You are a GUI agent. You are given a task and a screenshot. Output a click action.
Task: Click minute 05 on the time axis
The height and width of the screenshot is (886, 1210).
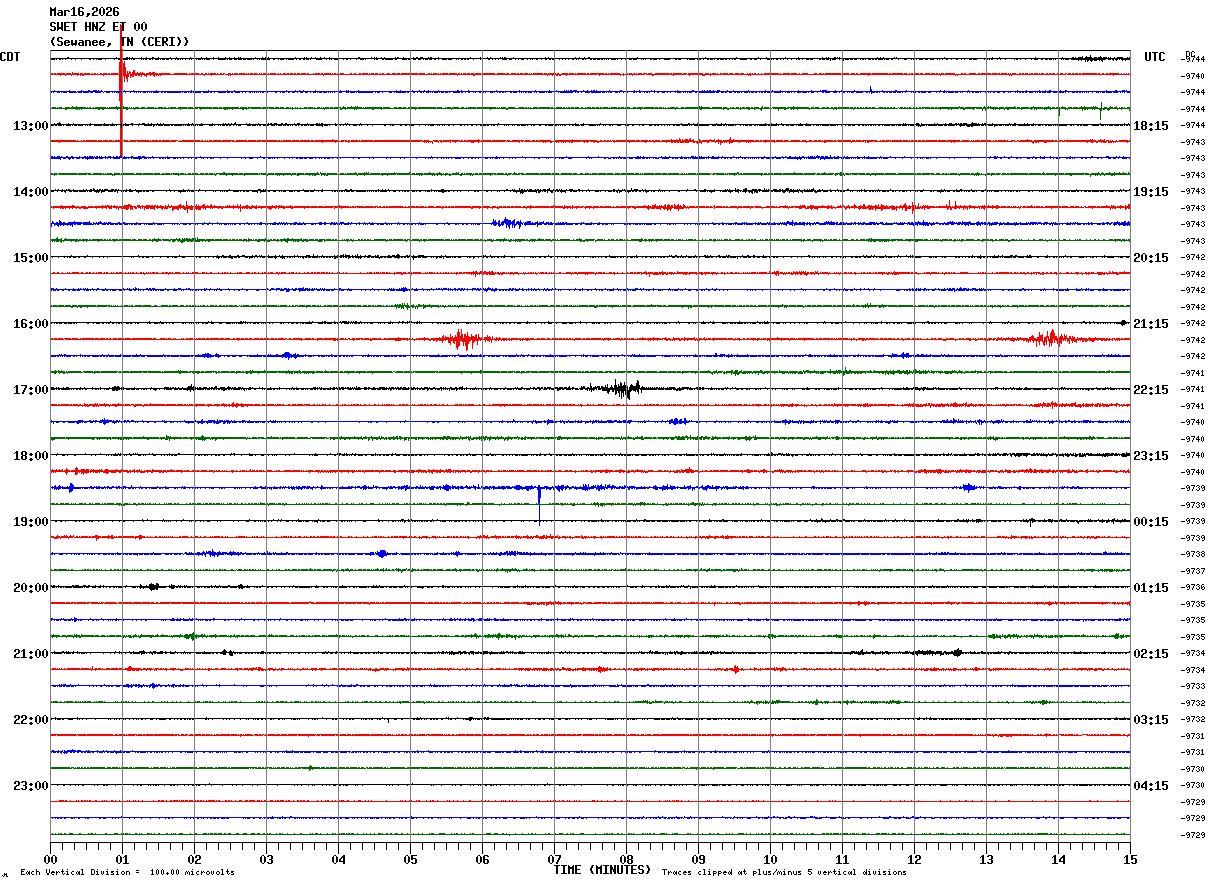click(x=410, y=859)
